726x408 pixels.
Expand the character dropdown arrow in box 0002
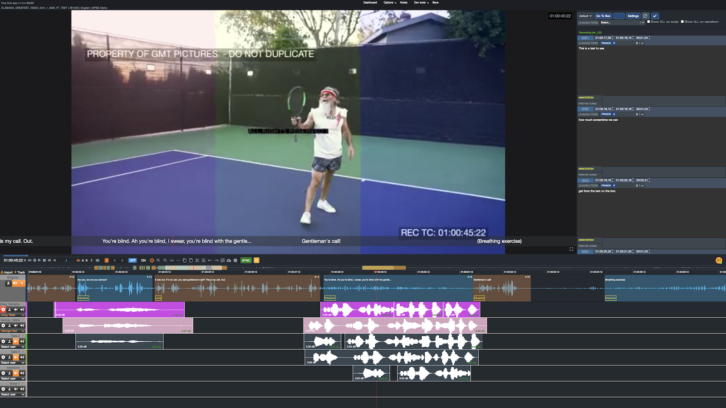click(x=642, y=114)
